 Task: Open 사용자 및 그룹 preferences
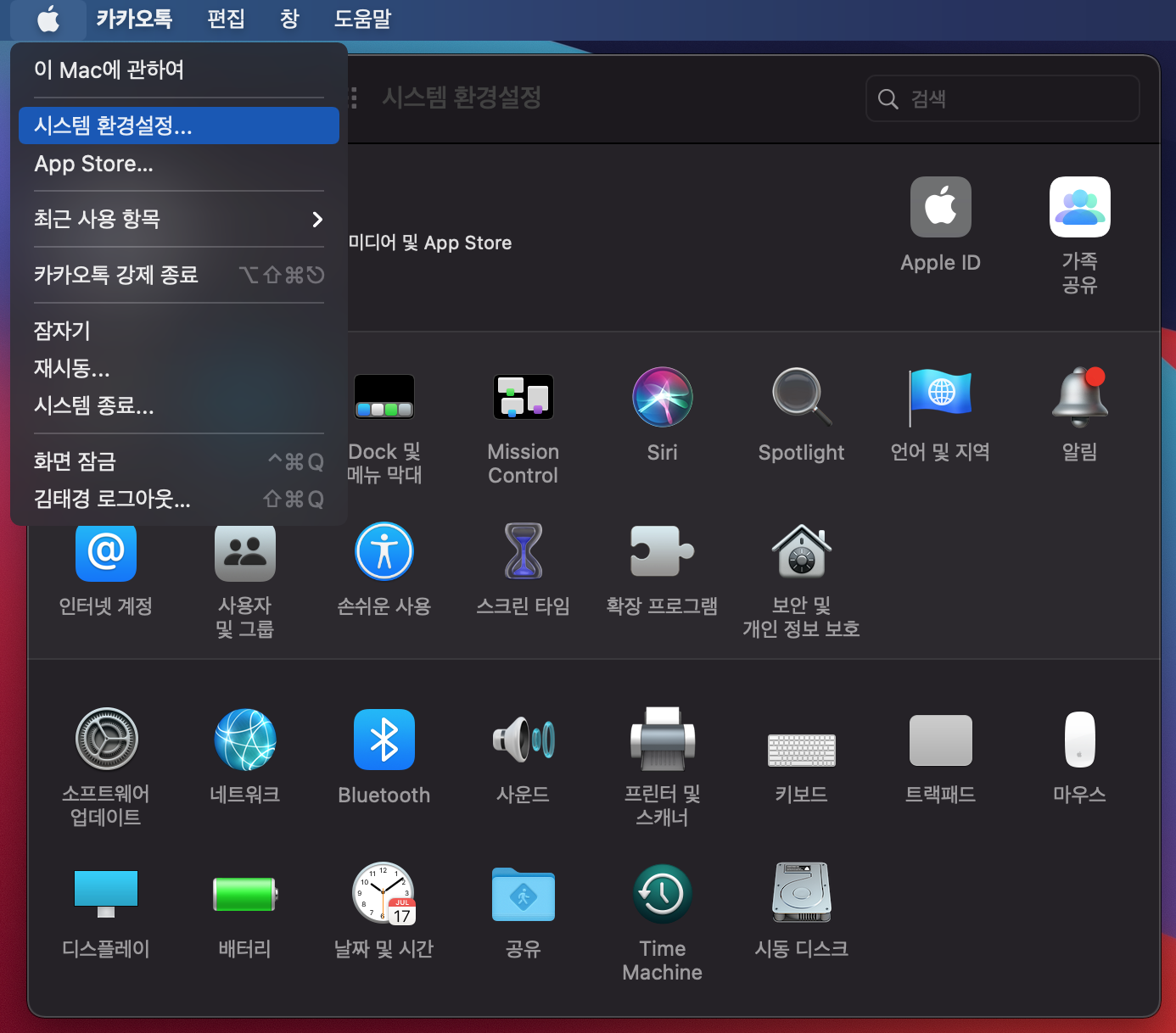point(245,581)
